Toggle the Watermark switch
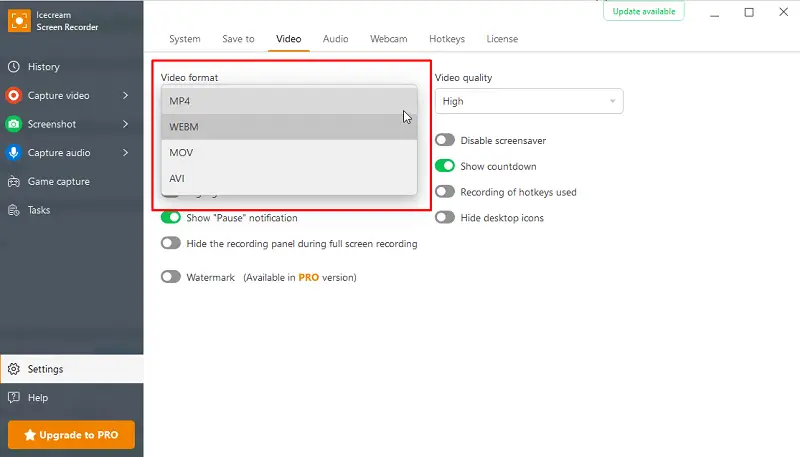The image size is (800, 457). [171, 277]
